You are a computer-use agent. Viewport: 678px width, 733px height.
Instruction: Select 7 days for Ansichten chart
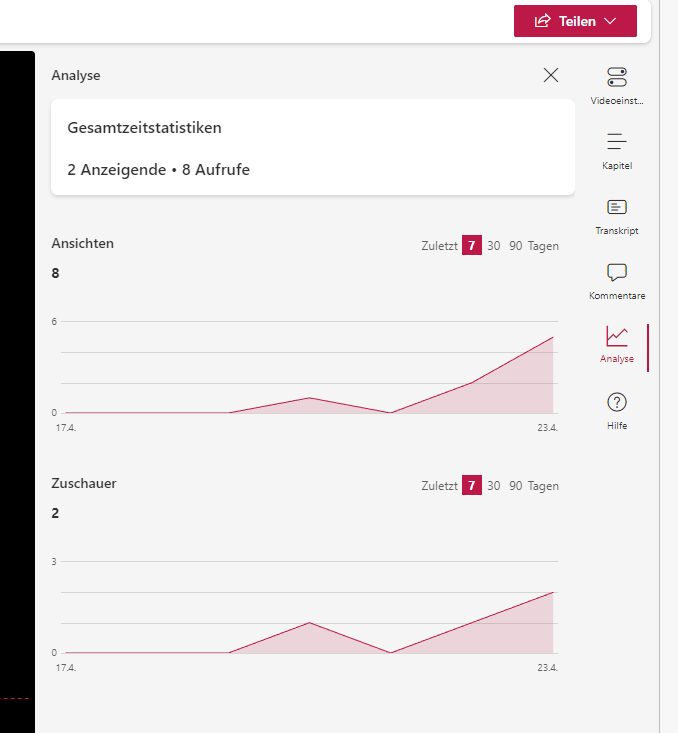click(472, 245)
